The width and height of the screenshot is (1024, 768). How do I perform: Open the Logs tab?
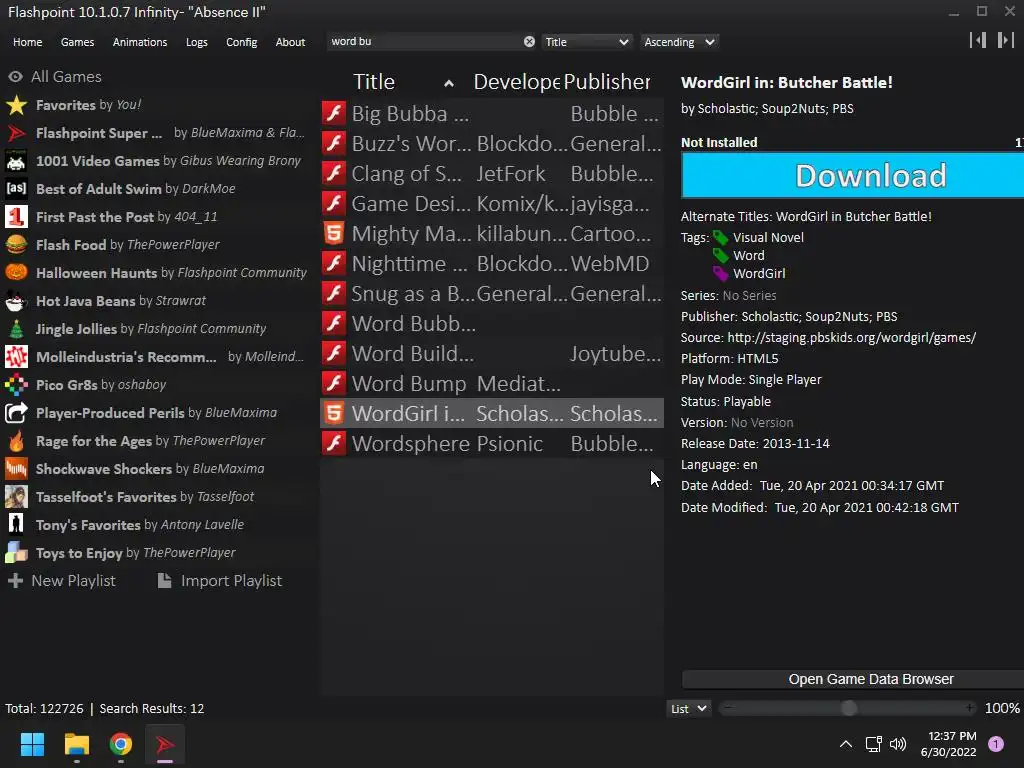click(197, 42)
